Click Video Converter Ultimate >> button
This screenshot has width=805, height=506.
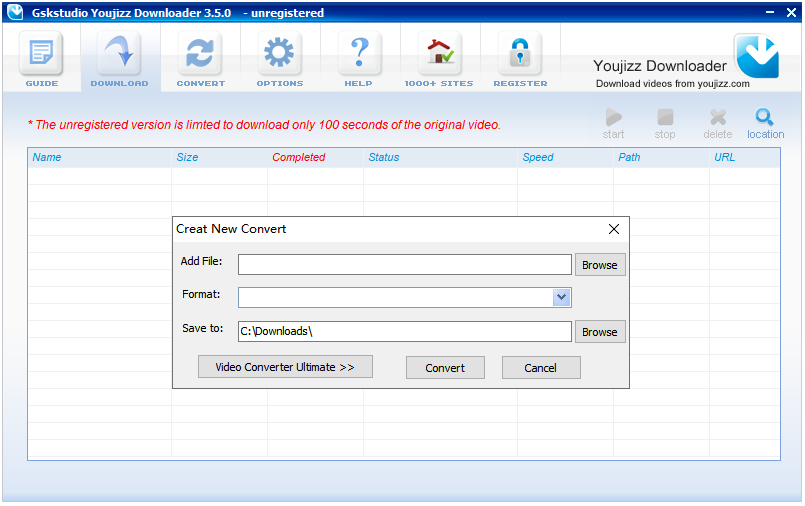point(285,367)
